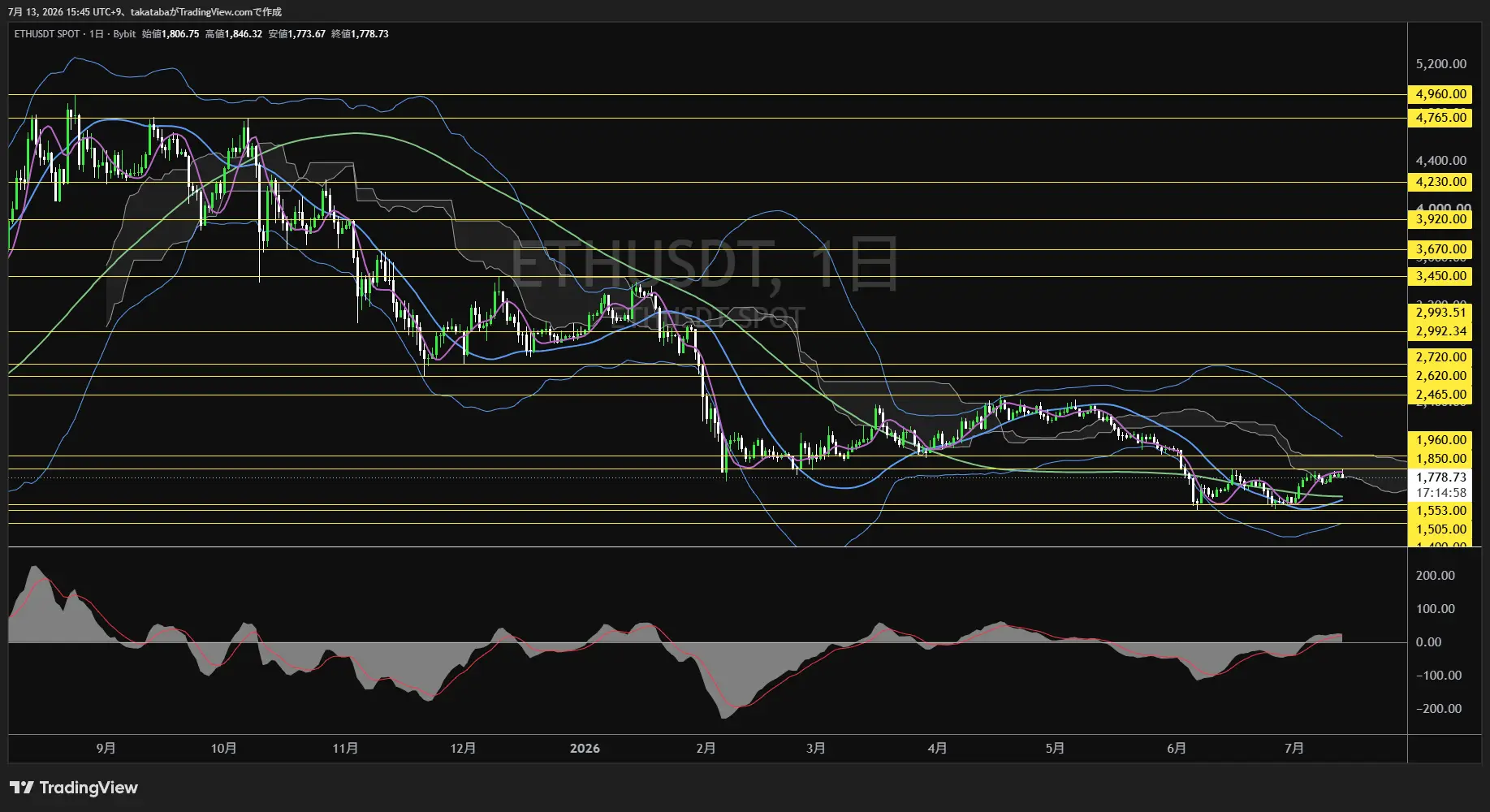This screenshot has width=1490, height=812.
Task: Click the 5,200.00 axis value
Action: pos(1440,64)
